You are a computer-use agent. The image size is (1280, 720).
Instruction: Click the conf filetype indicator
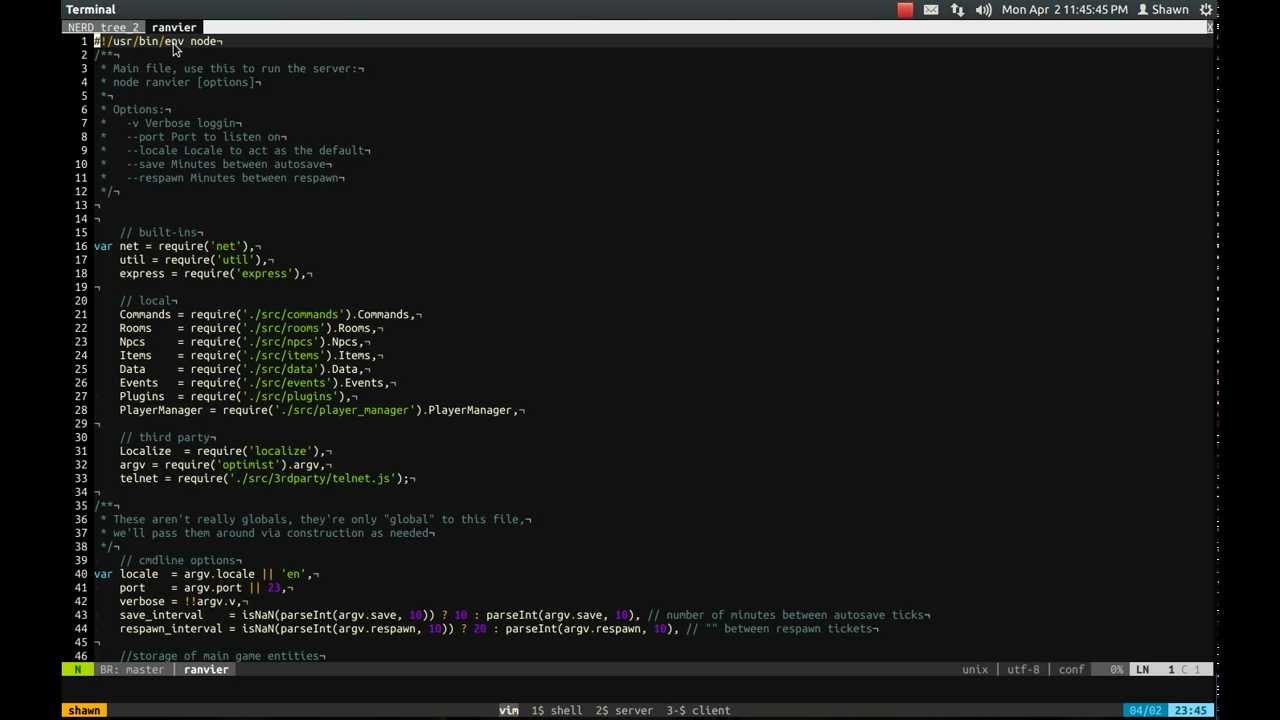1071,669
